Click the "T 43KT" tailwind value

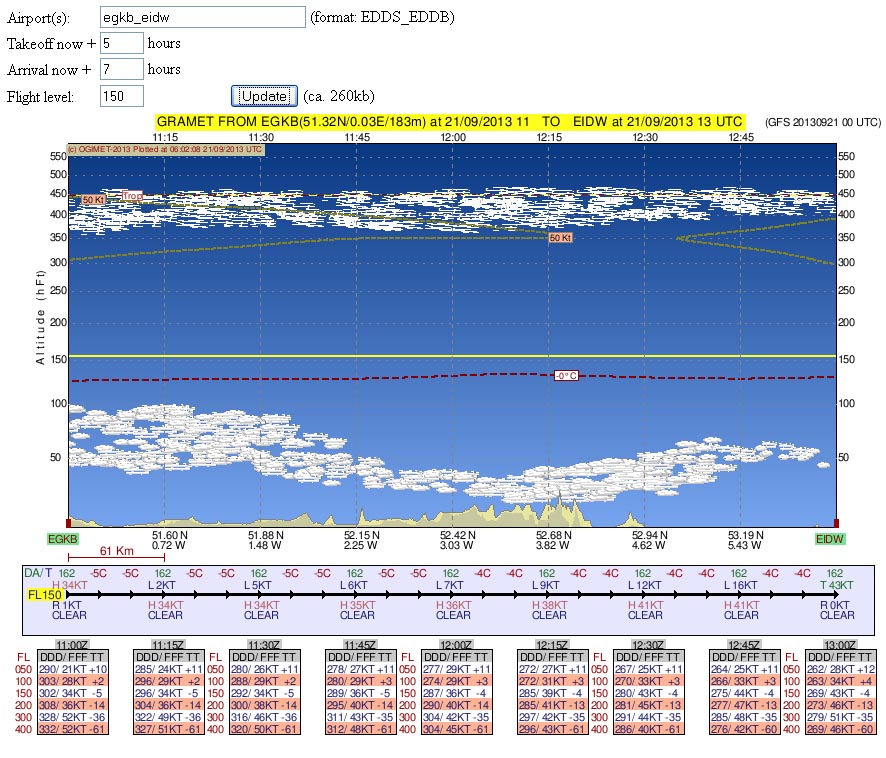coord(837,585)
